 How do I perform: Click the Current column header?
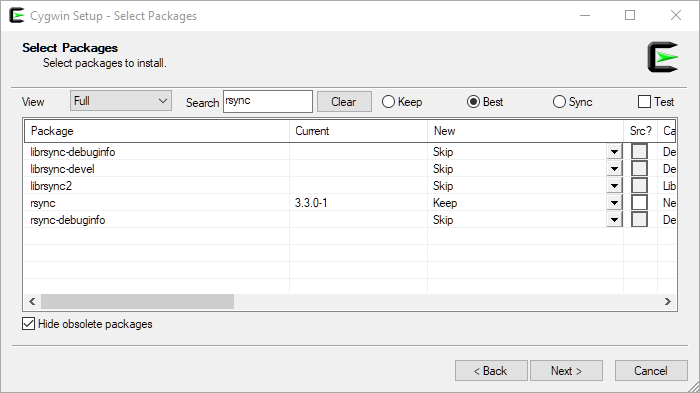[358, 131]
